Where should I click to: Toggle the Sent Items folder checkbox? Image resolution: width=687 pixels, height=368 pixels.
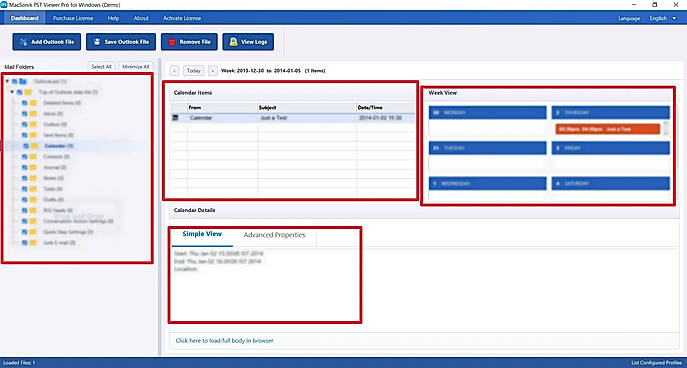[25, 135]
